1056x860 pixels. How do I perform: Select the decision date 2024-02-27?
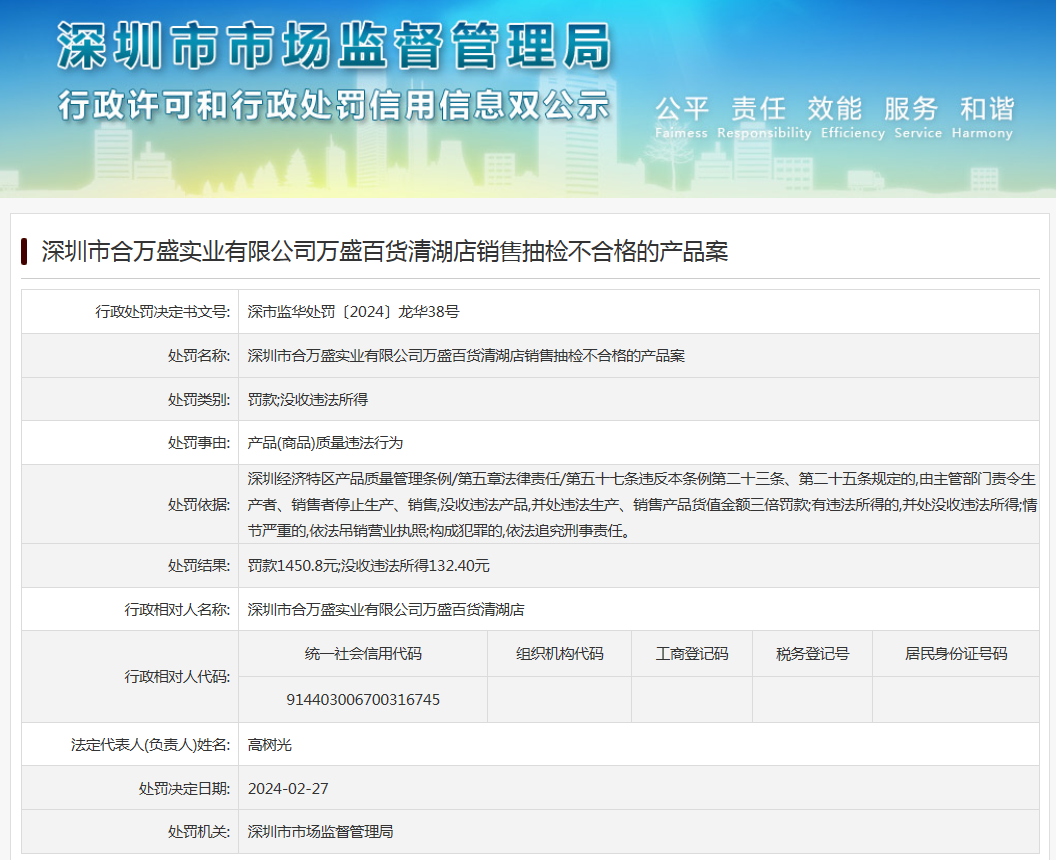(x=288, y=789)
